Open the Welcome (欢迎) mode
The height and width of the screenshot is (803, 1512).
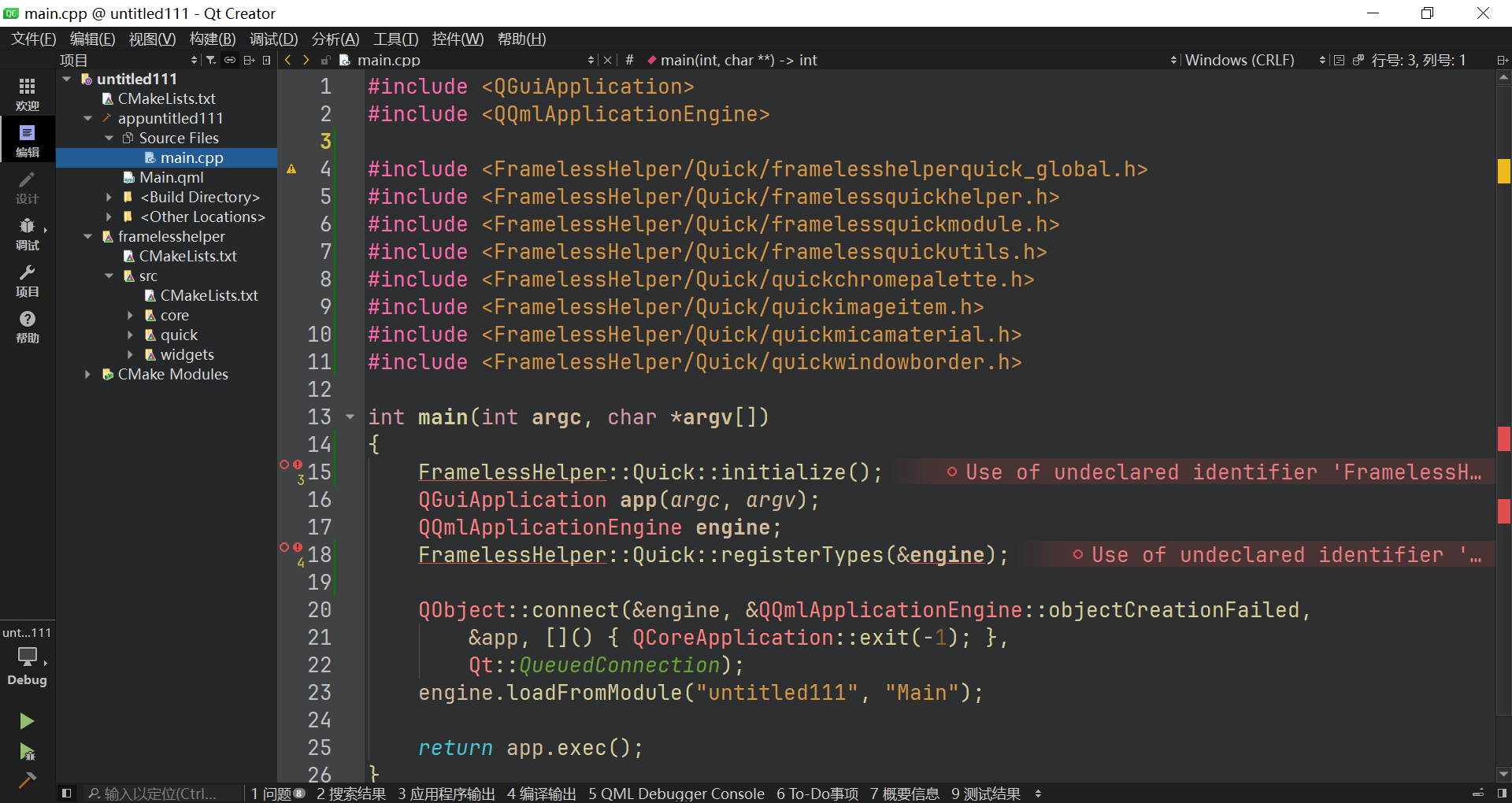28,94
